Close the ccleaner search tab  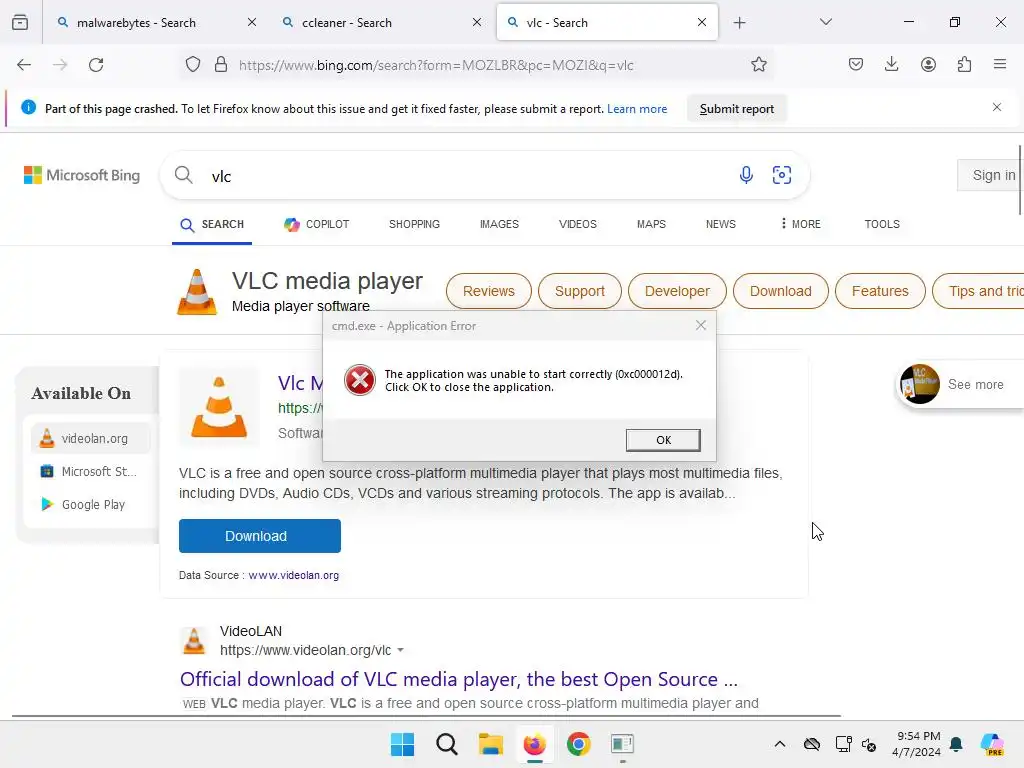(477, 22)
